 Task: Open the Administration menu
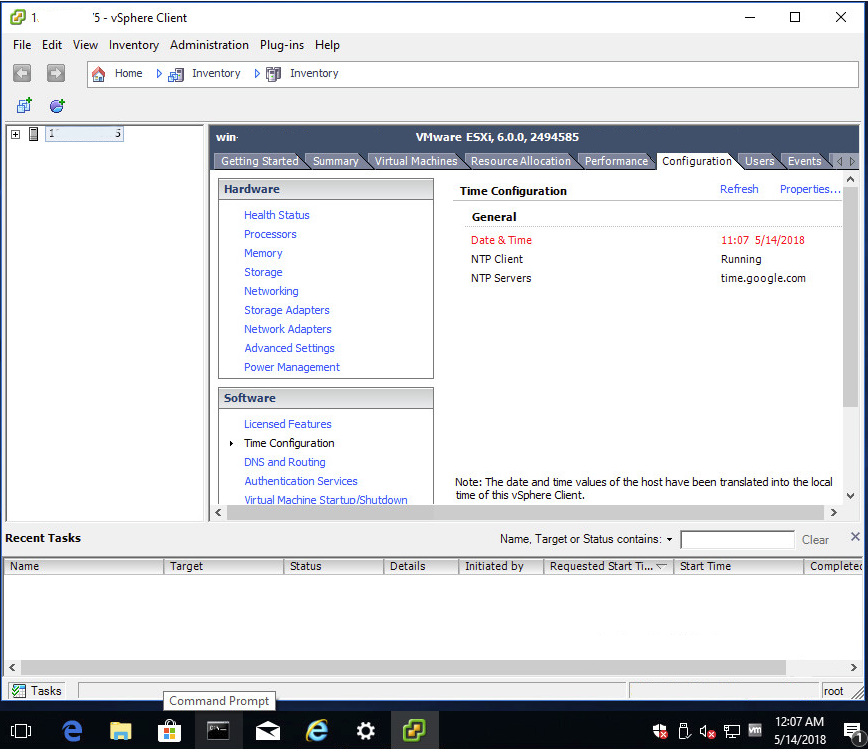click(x=209, y=45)
